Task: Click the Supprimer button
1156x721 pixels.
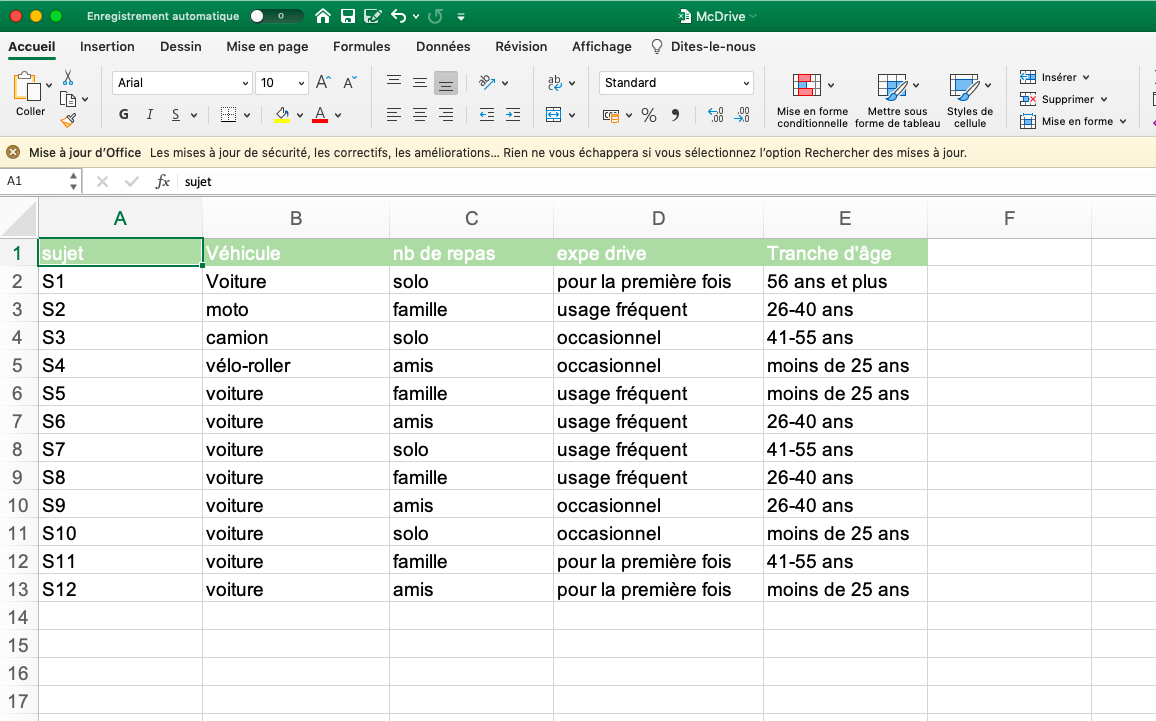Action: [x=1066, y=99]
